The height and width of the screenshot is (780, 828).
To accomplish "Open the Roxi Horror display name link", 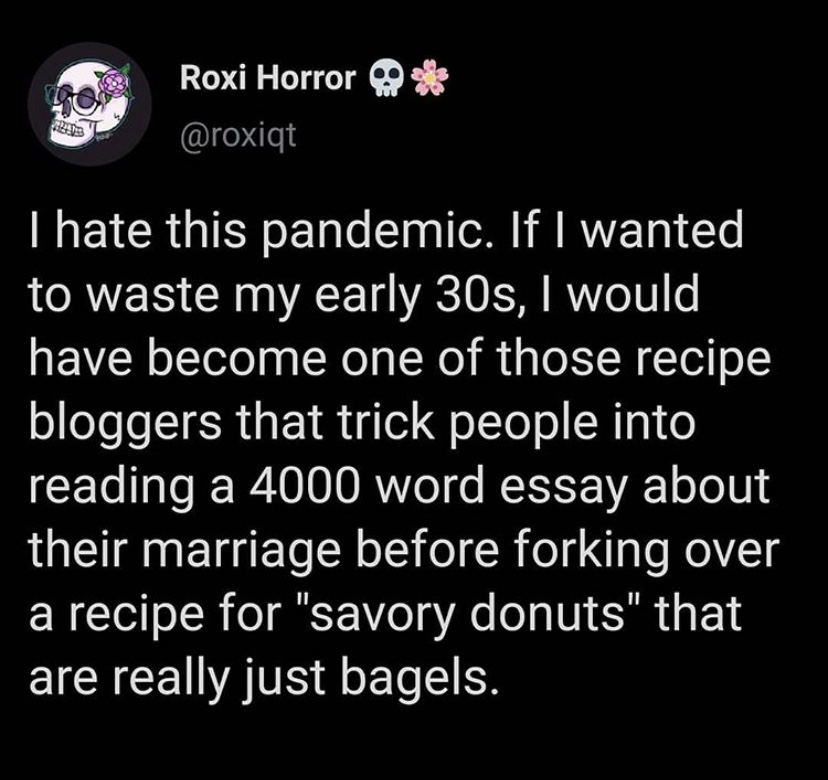I will (268, 79).
